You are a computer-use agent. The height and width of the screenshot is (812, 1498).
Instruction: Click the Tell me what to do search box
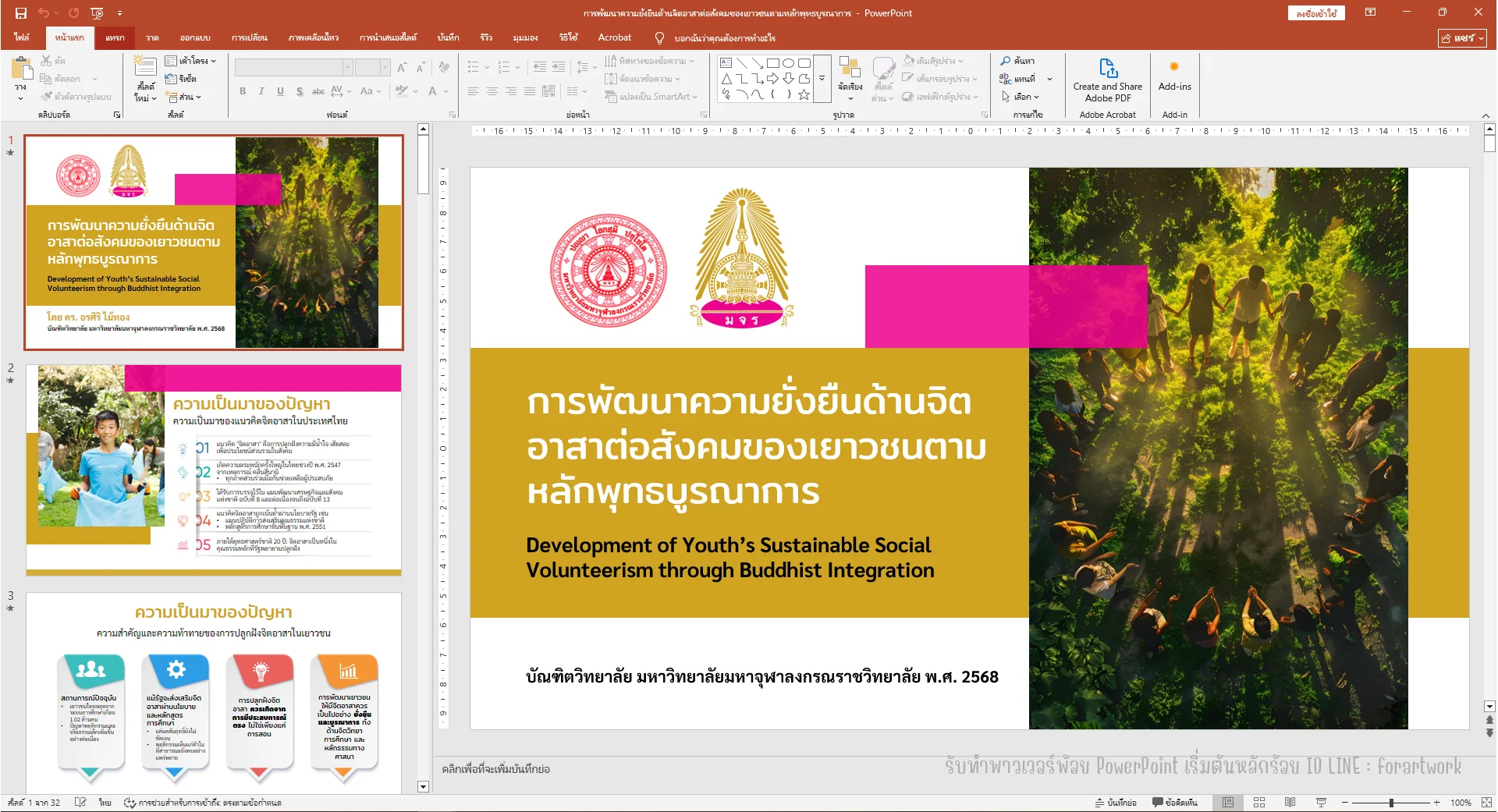coord(715,37)
